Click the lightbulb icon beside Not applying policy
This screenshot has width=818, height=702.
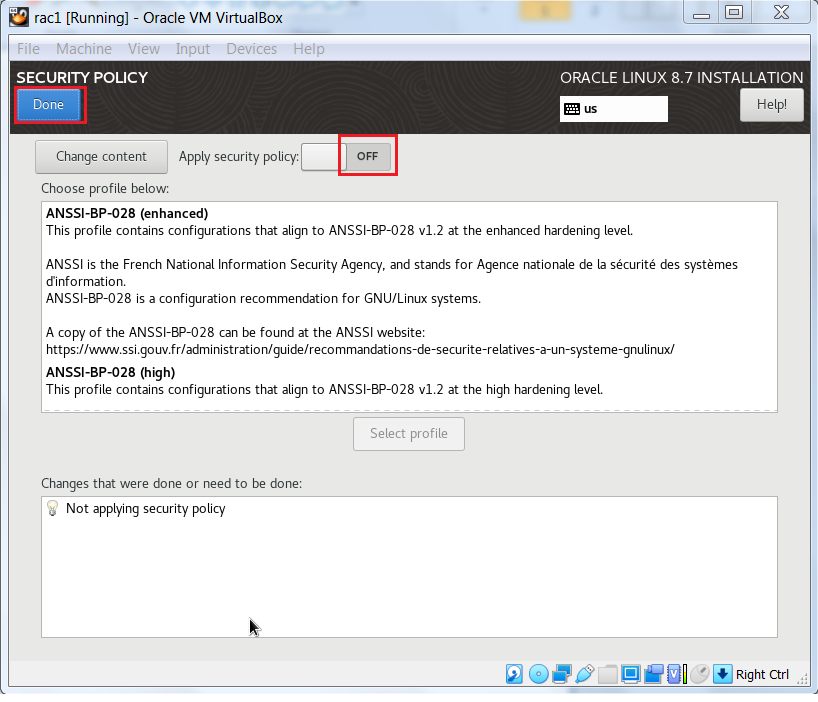(53, 508)
